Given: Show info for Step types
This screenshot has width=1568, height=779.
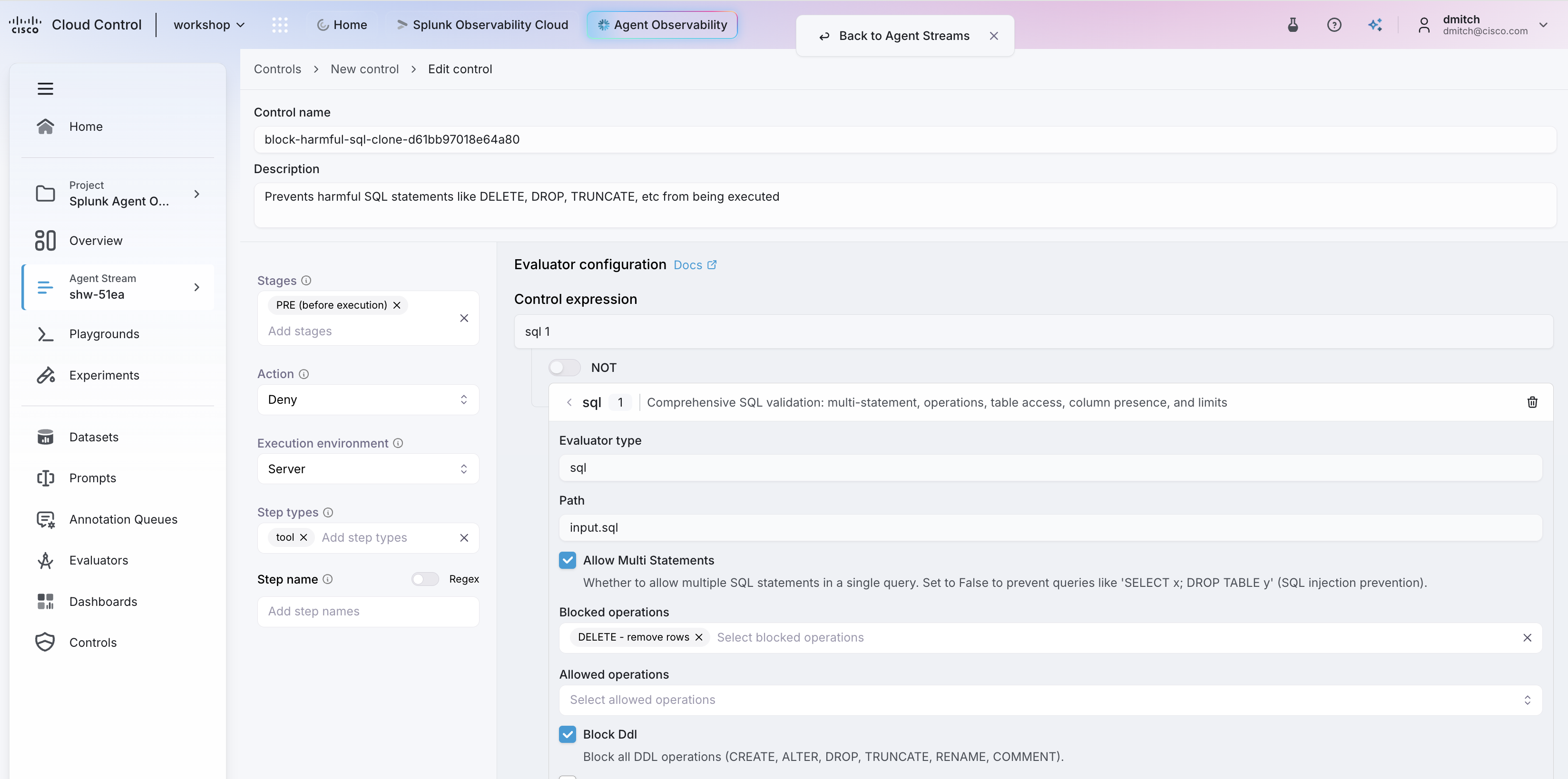Looking at the screenshot, I should click(328, 512).
